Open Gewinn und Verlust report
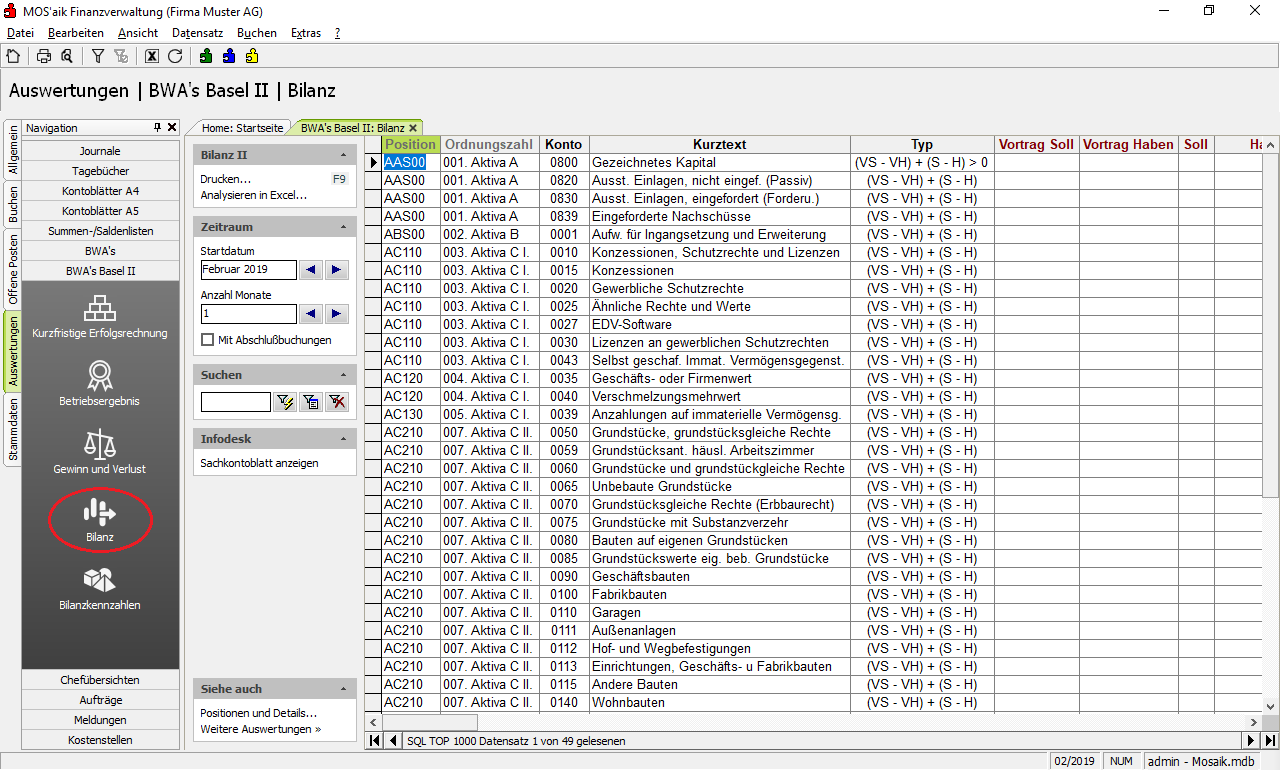Screen dimensions: 1280x770 click(x=100, y=452)
